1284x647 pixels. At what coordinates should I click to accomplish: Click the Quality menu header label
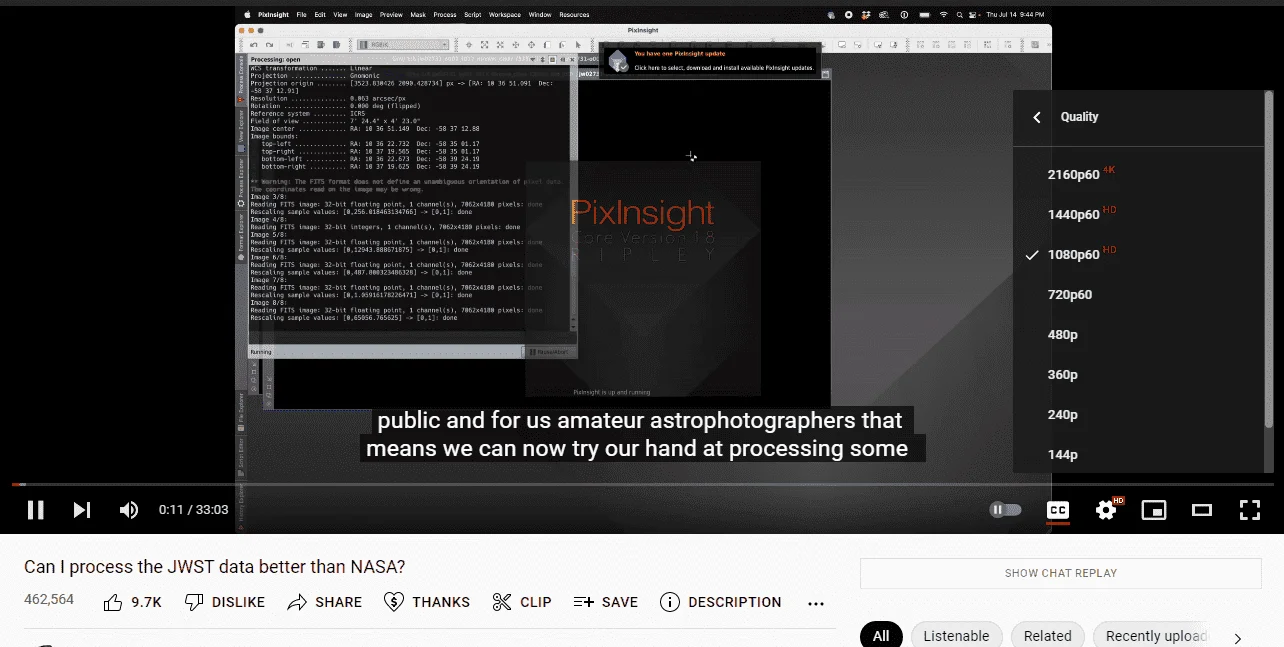click(x=1080, y=117)
